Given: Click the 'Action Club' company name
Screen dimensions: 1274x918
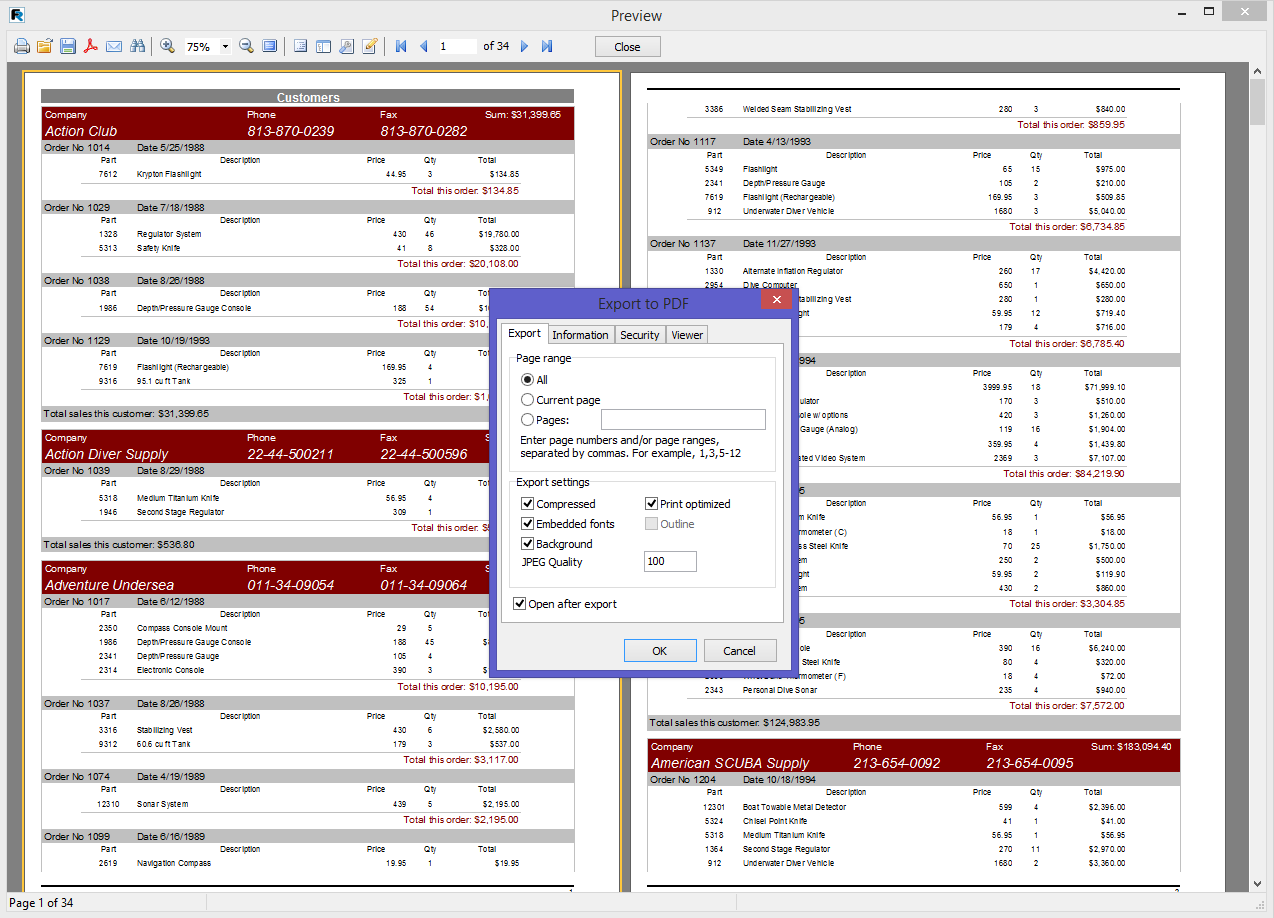Looking at the screenshot, I should click(x=81, y=131).
